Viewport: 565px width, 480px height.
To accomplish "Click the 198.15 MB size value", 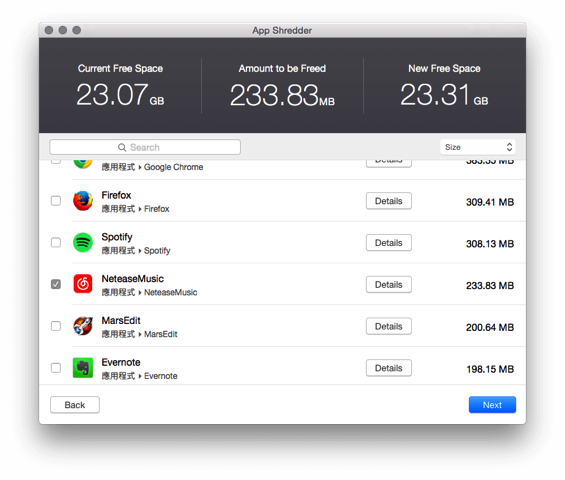I will [x=490, y=369].
